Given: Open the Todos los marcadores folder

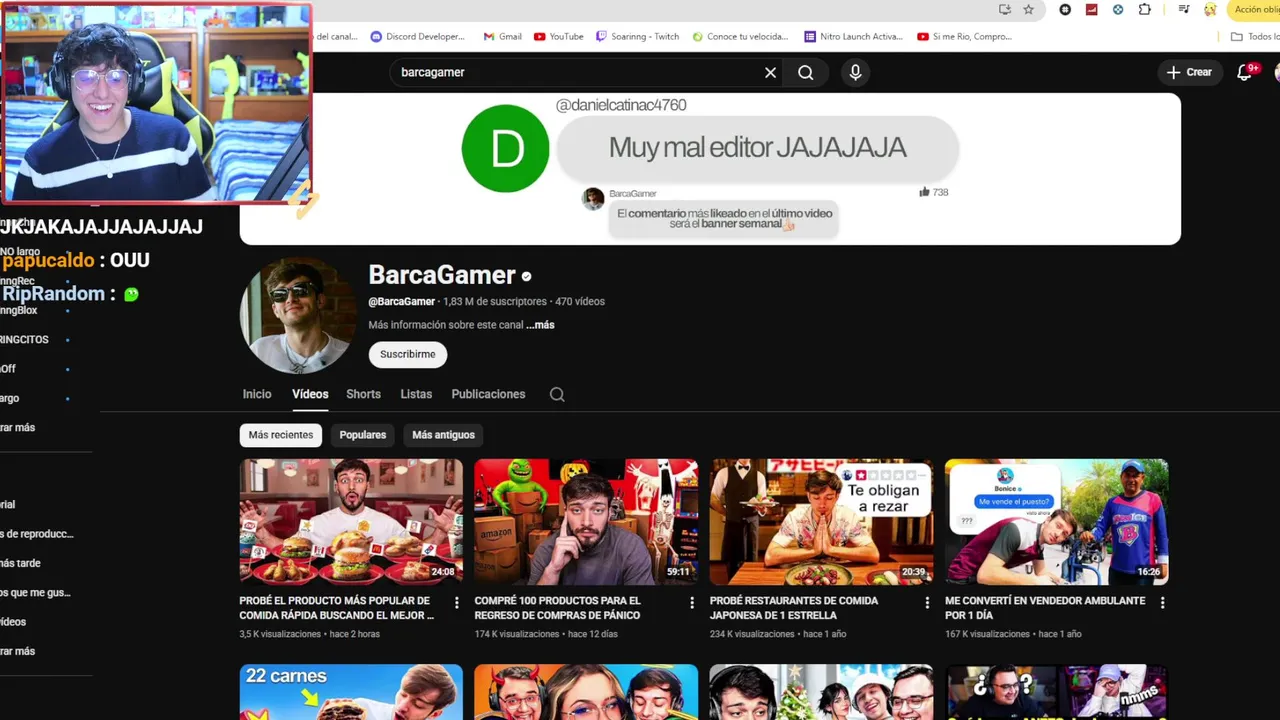Looking at the screenshot, I should pyautogui.click(x=1254, y=36).
